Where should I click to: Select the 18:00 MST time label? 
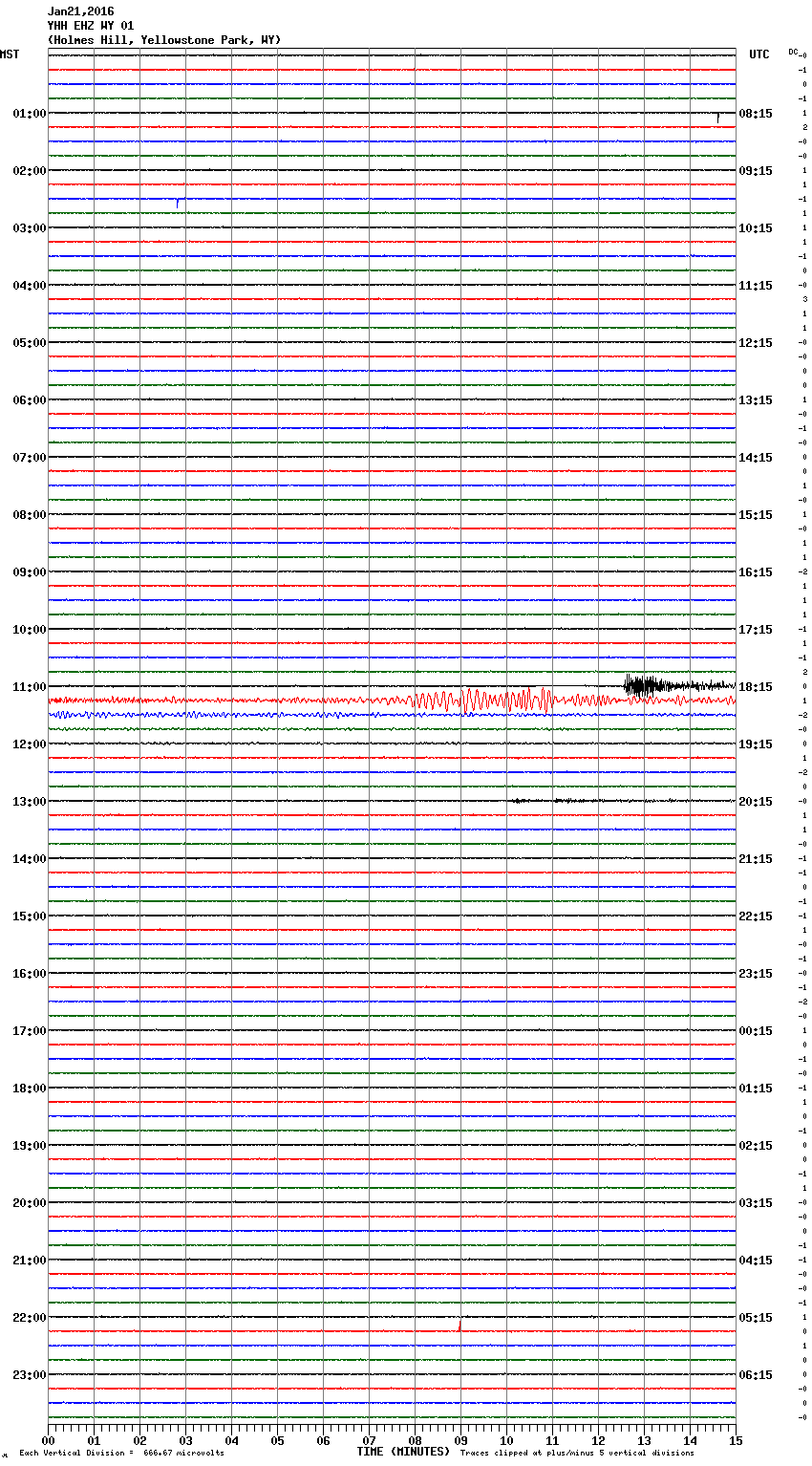coord(30,1089)
